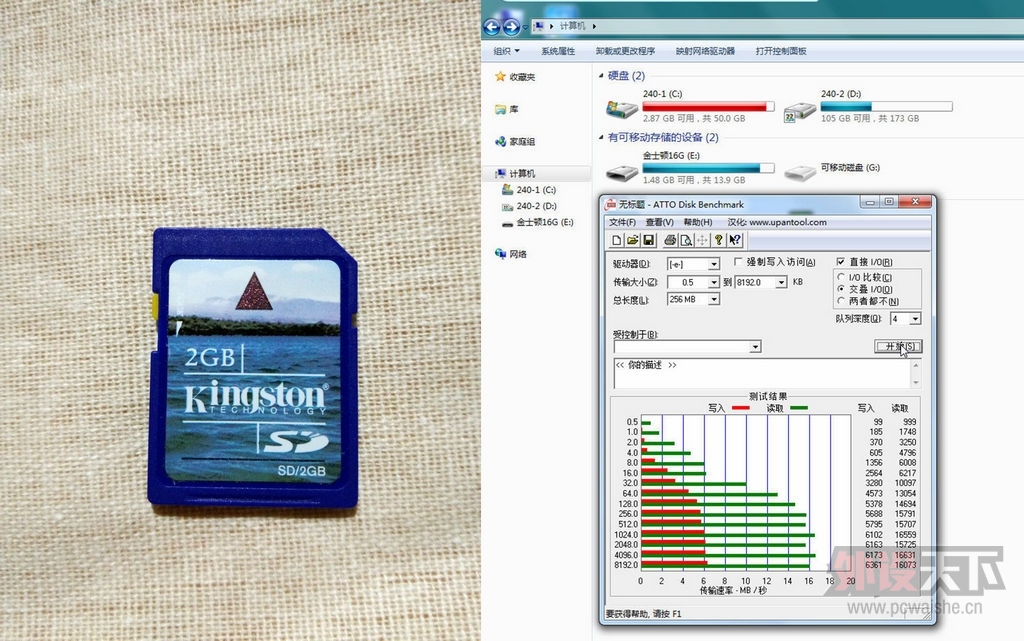
Task: Open a benchmark file via folder icon
Action: point(633,240)
